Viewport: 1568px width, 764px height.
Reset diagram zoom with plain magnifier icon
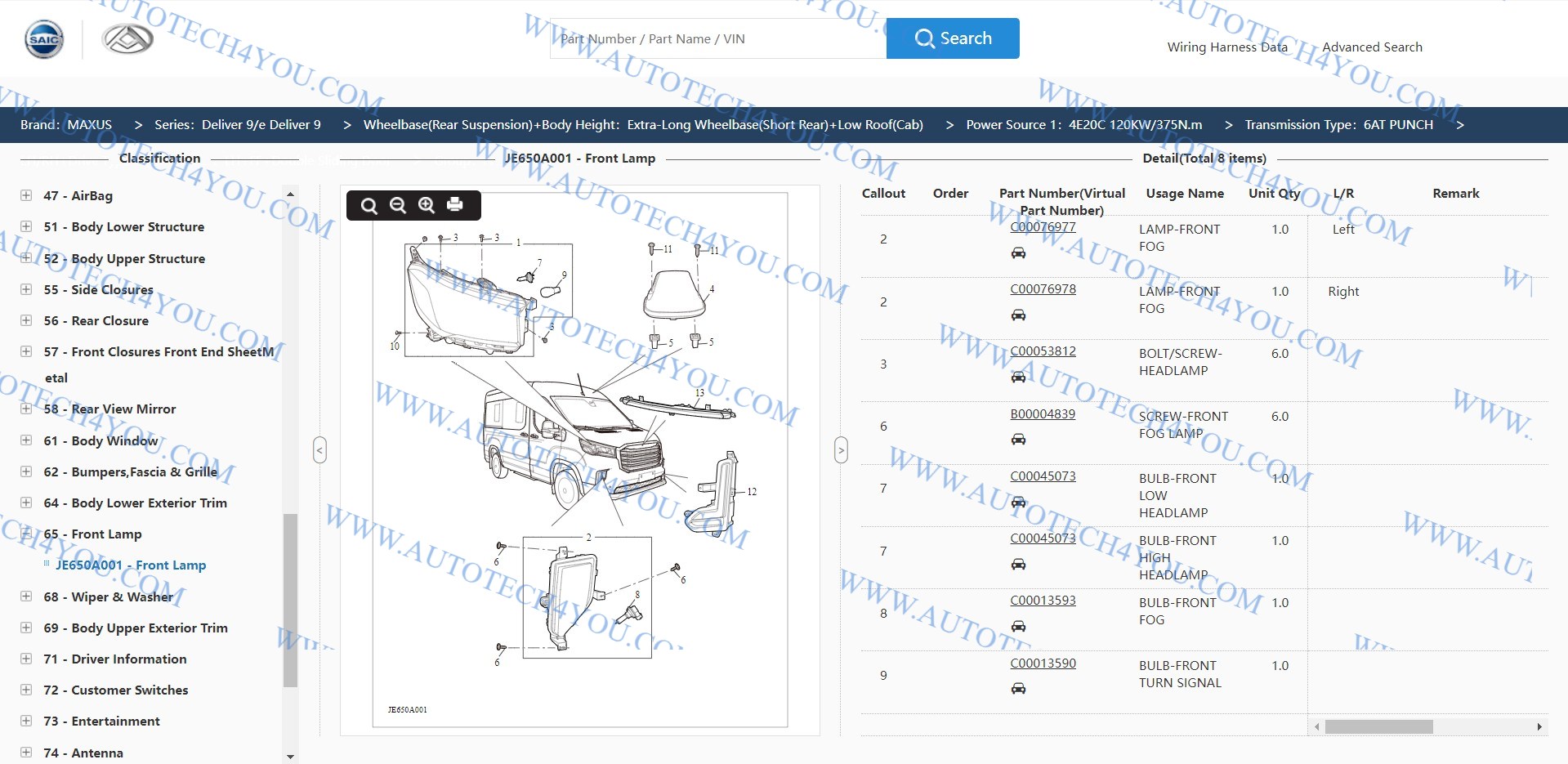pos(369,205)
